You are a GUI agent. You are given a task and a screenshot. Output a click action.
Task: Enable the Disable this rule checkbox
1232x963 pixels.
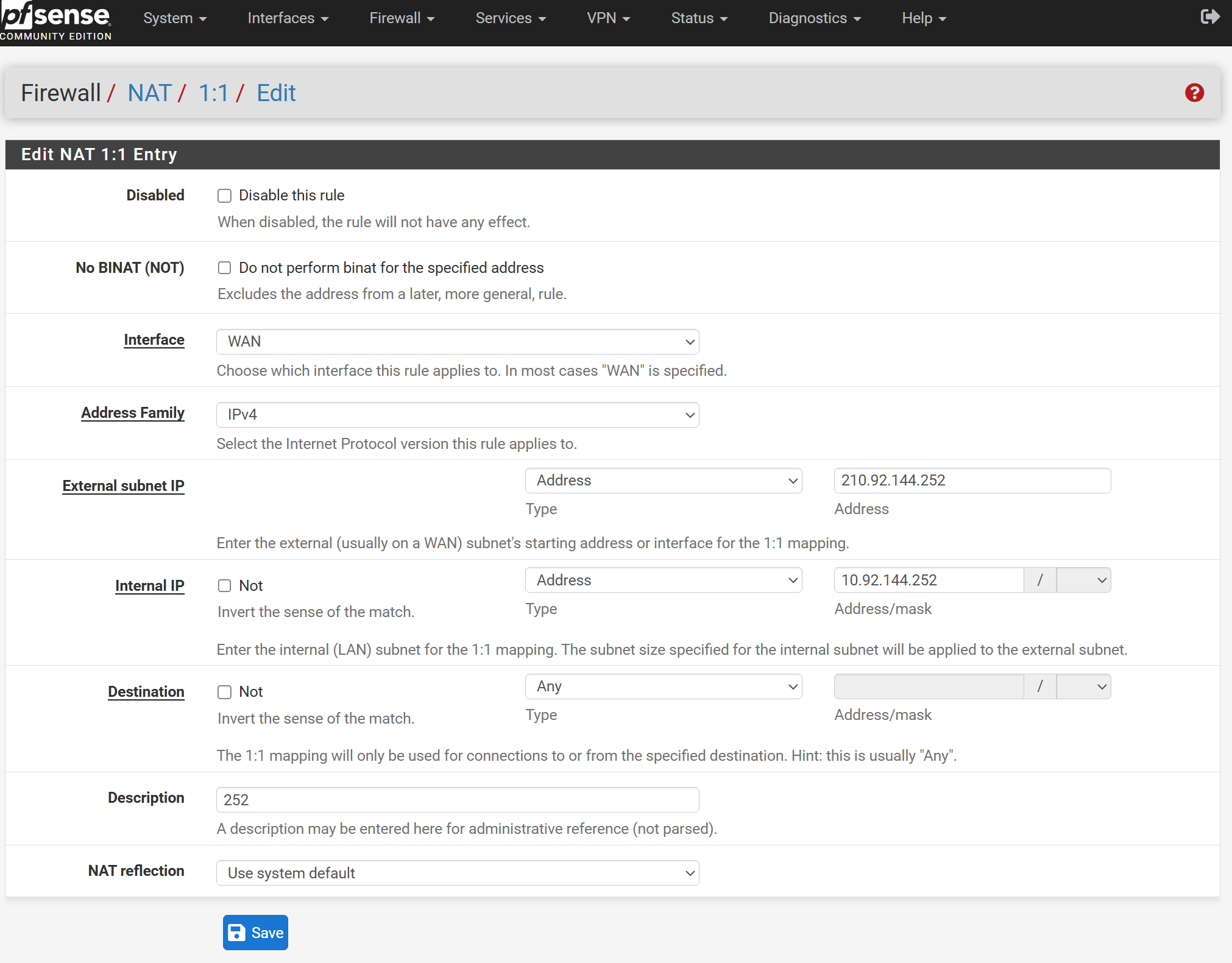pos(225,196)
